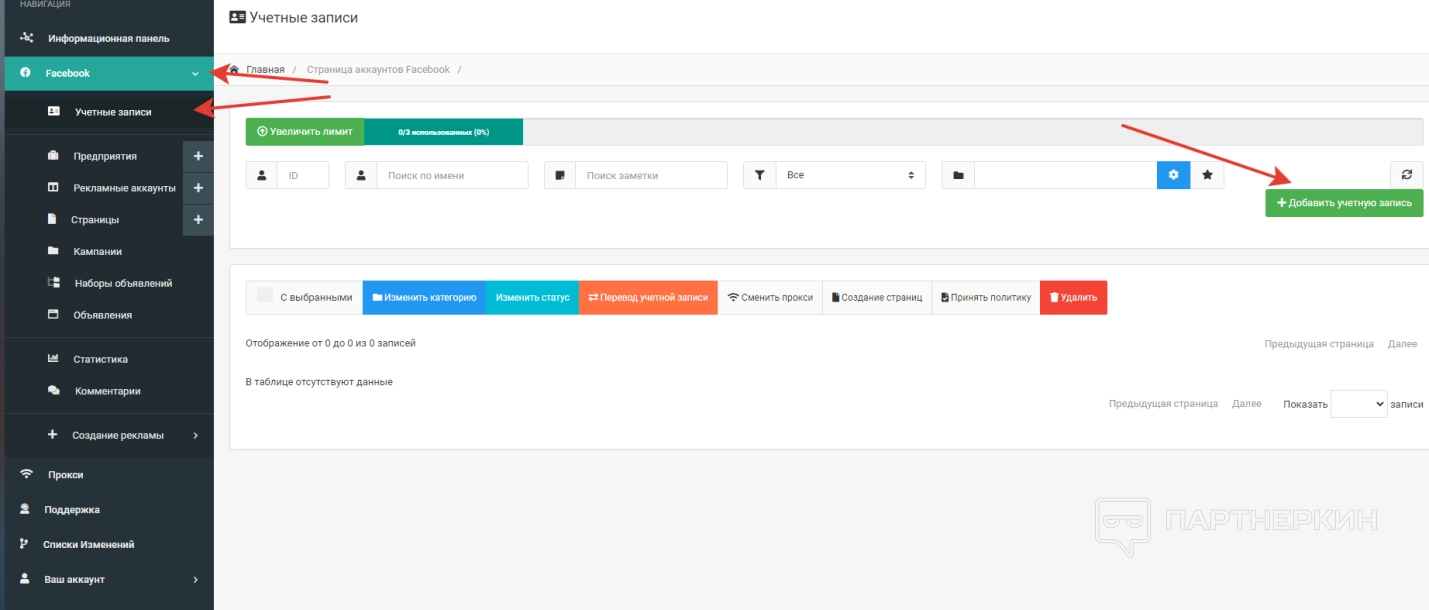This screenshot has height=610, width=1429.
Task: Click Принять политику button
Action: 986,297
